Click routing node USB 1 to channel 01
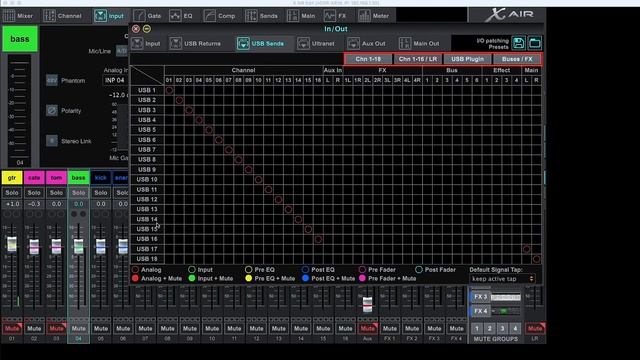This screenshot has width=640, height=360. (x=169, y=90)
